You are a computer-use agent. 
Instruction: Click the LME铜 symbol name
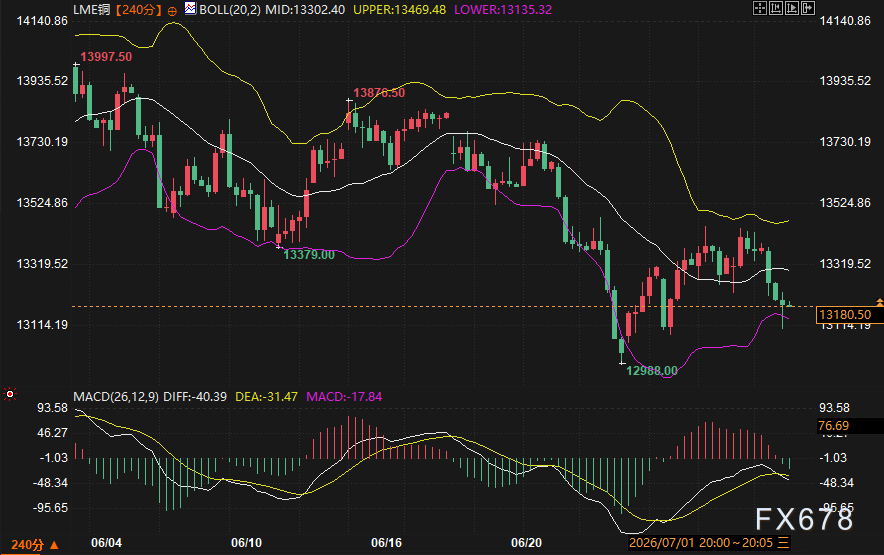92,10
